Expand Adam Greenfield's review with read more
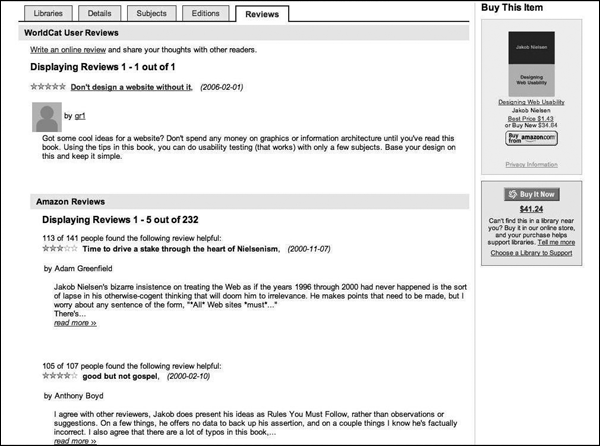 75,323
